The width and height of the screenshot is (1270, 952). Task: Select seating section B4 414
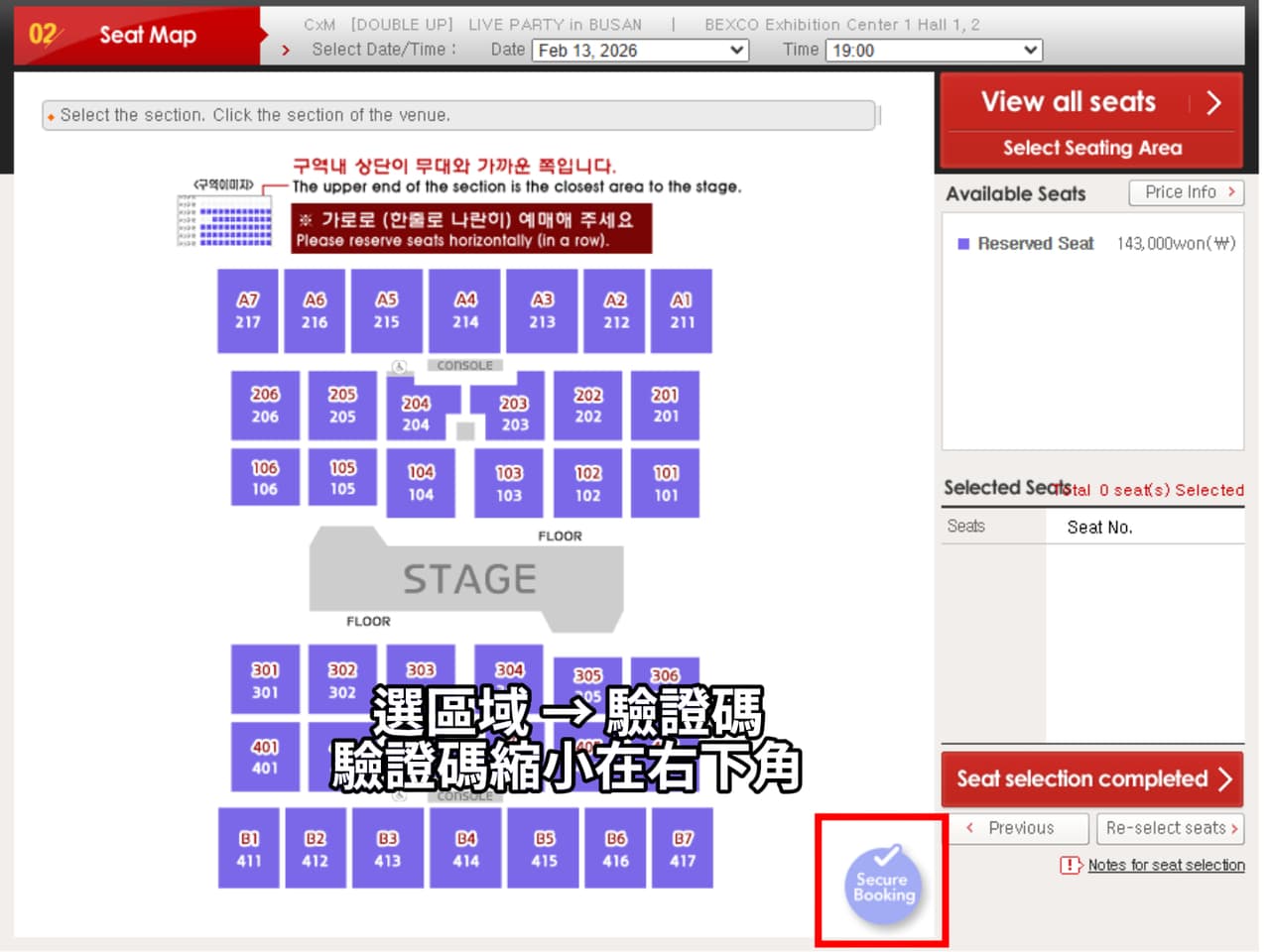coord(465,848)
